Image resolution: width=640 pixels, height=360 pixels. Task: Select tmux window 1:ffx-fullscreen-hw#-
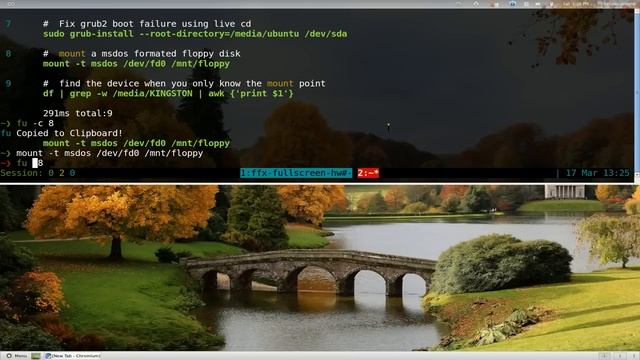click(x=296, y=173)
